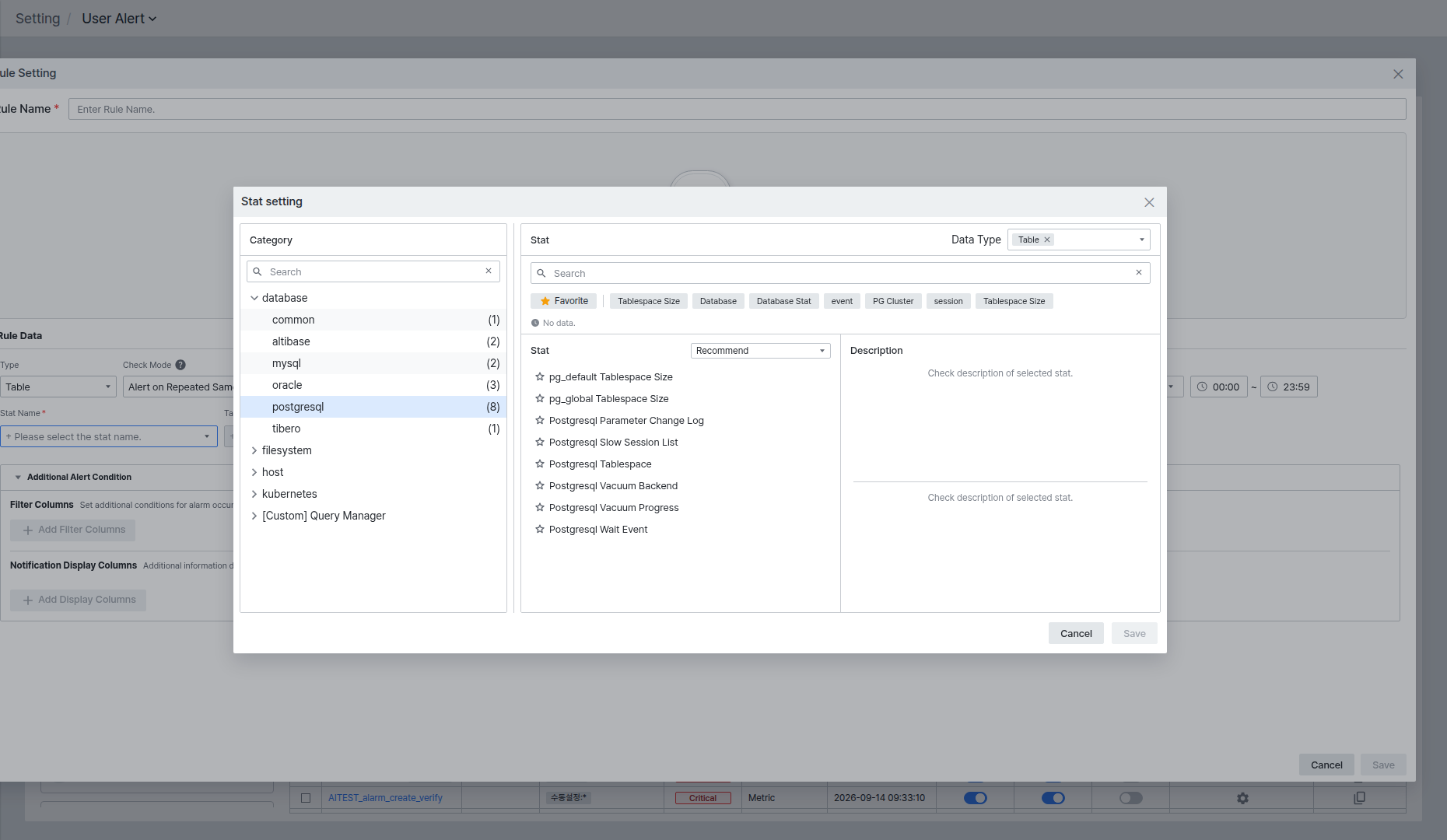Screen dimensions: 1447x840
Task: Select the tibero category
Action: [373, 429]
